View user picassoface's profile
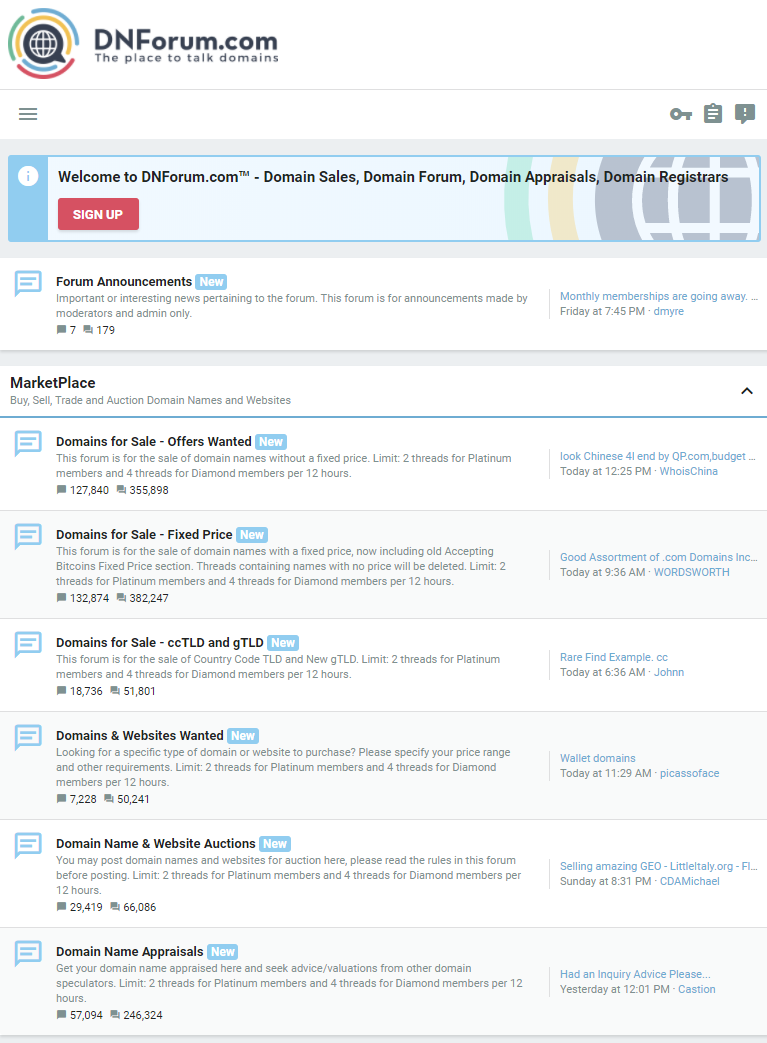The image size is (767, 1043). click(689, 773)
